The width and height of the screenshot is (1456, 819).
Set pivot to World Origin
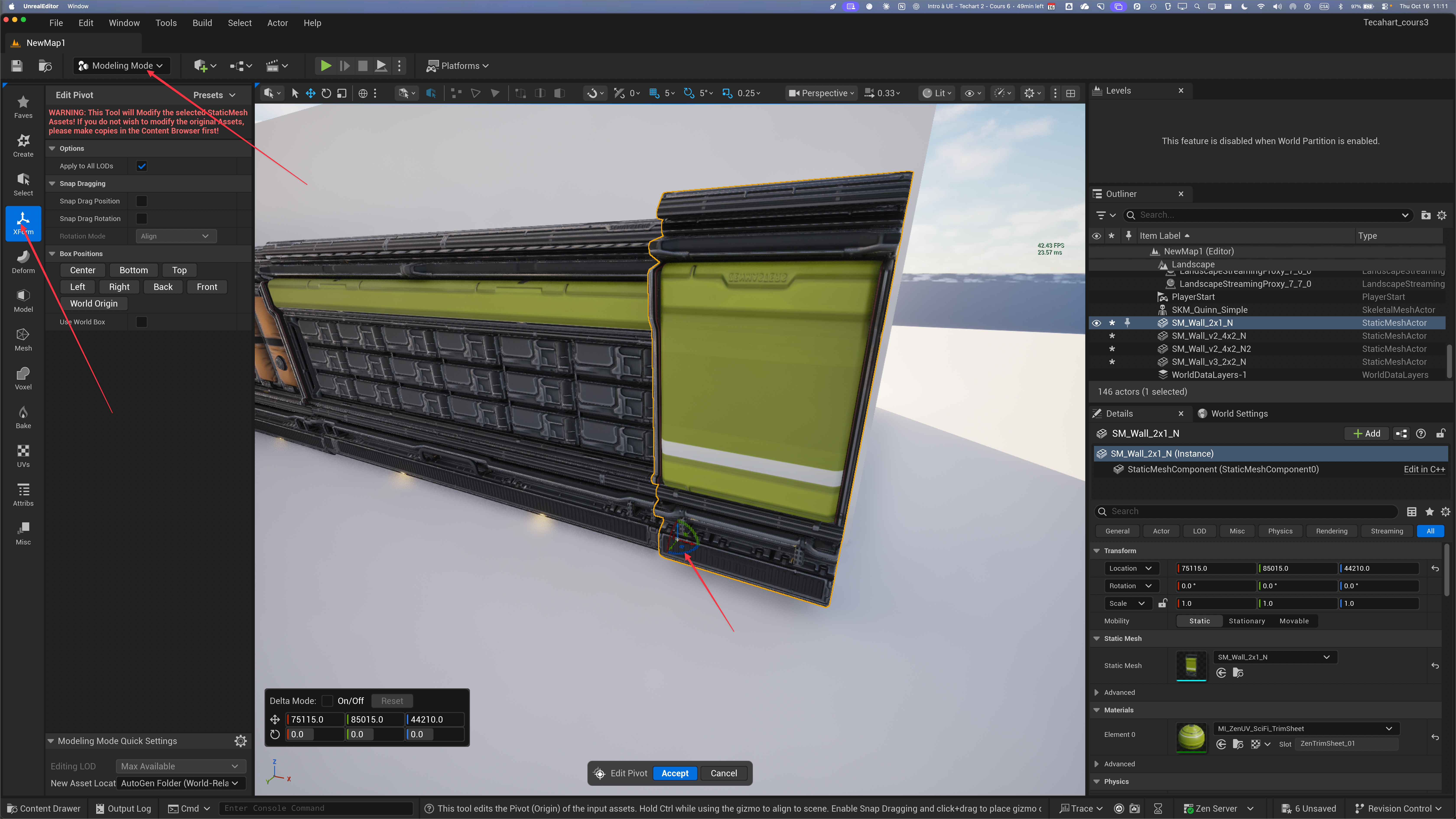coord(94,304)
